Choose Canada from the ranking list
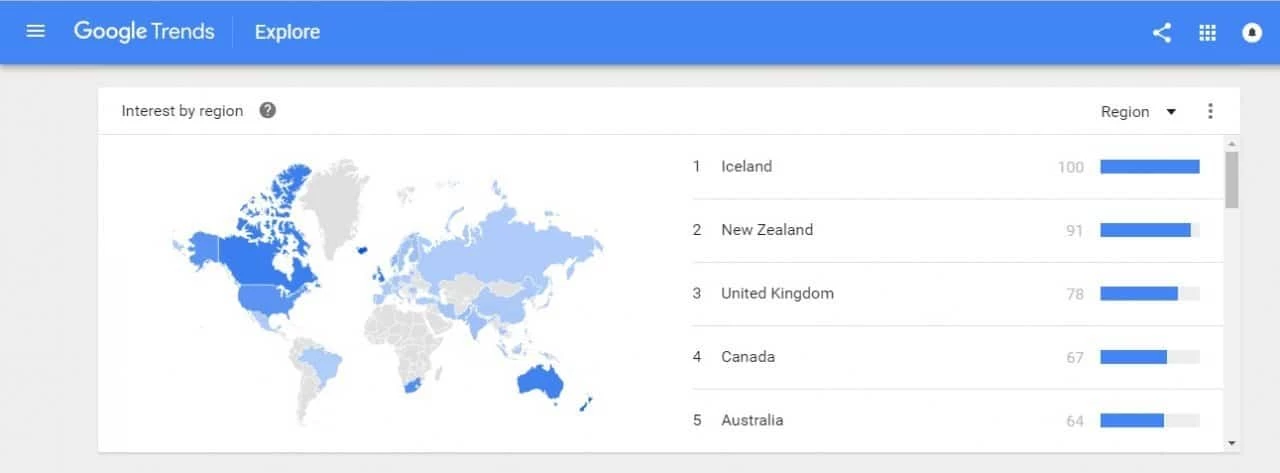The height and width of the screenshot is (473, 1280). (x=747, y=357)
